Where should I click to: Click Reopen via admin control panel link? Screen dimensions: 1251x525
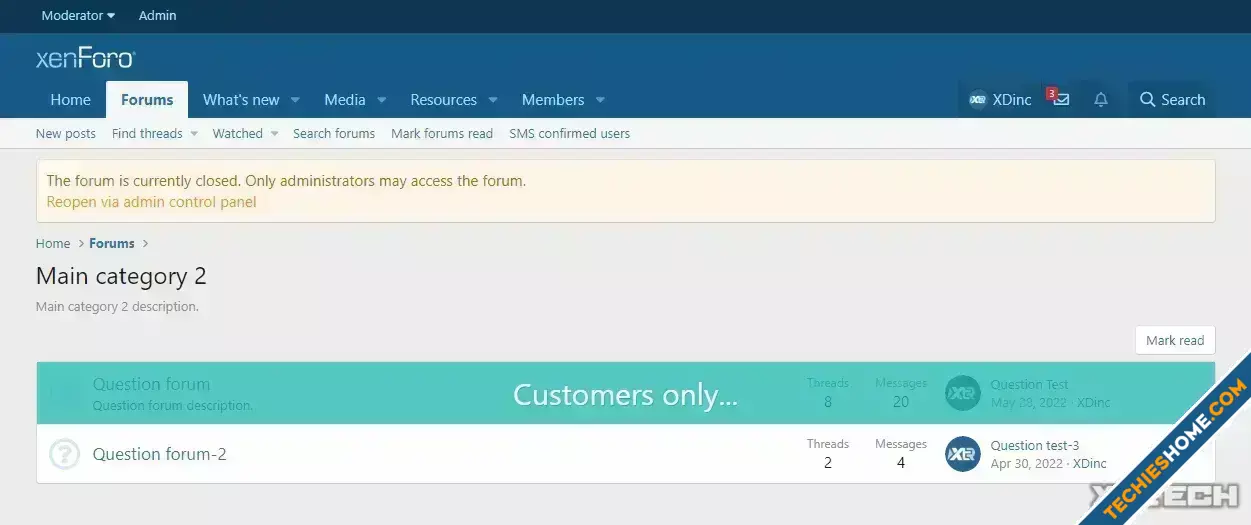(151, 202)
